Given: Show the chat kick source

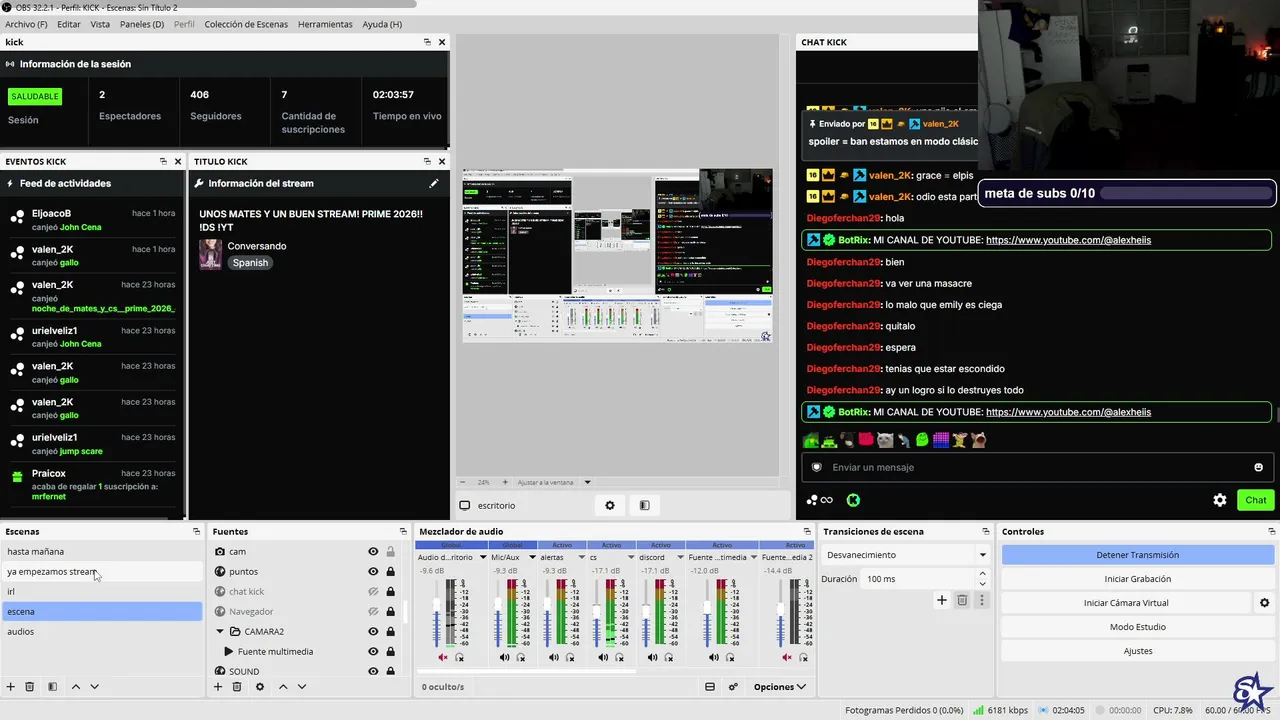Looking at the screenshot, I should (373, 591).
